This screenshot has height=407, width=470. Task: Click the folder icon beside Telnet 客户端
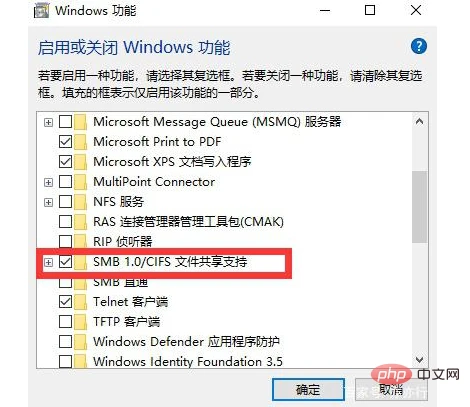[x=80, y=302]
